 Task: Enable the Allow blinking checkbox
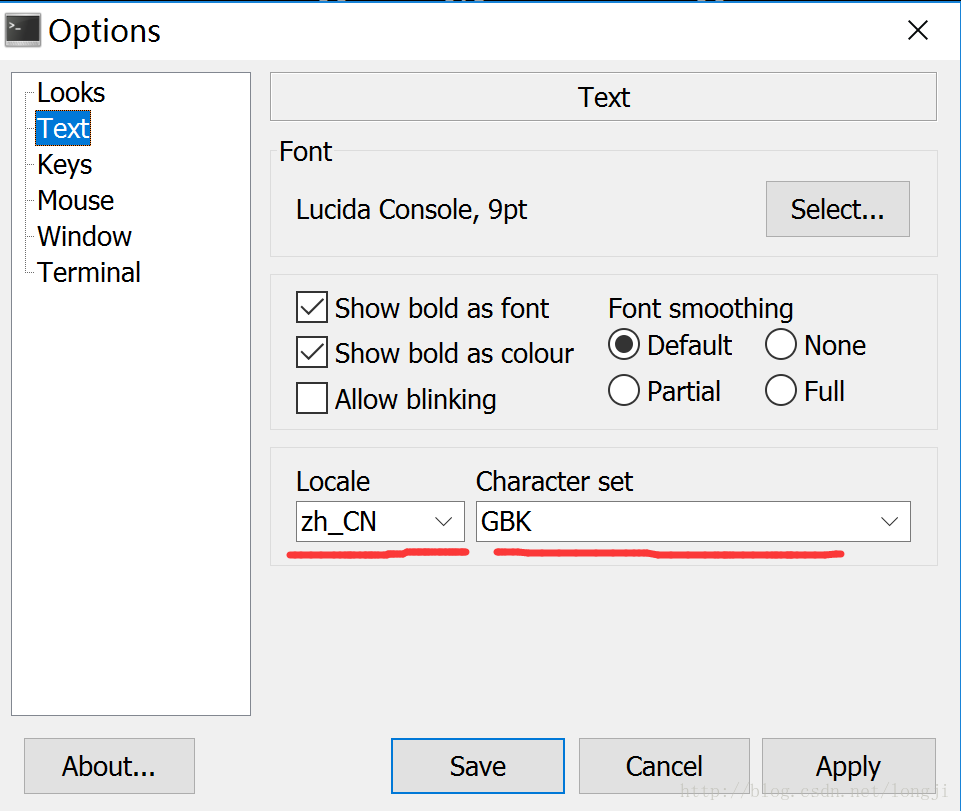click(311, 398)
